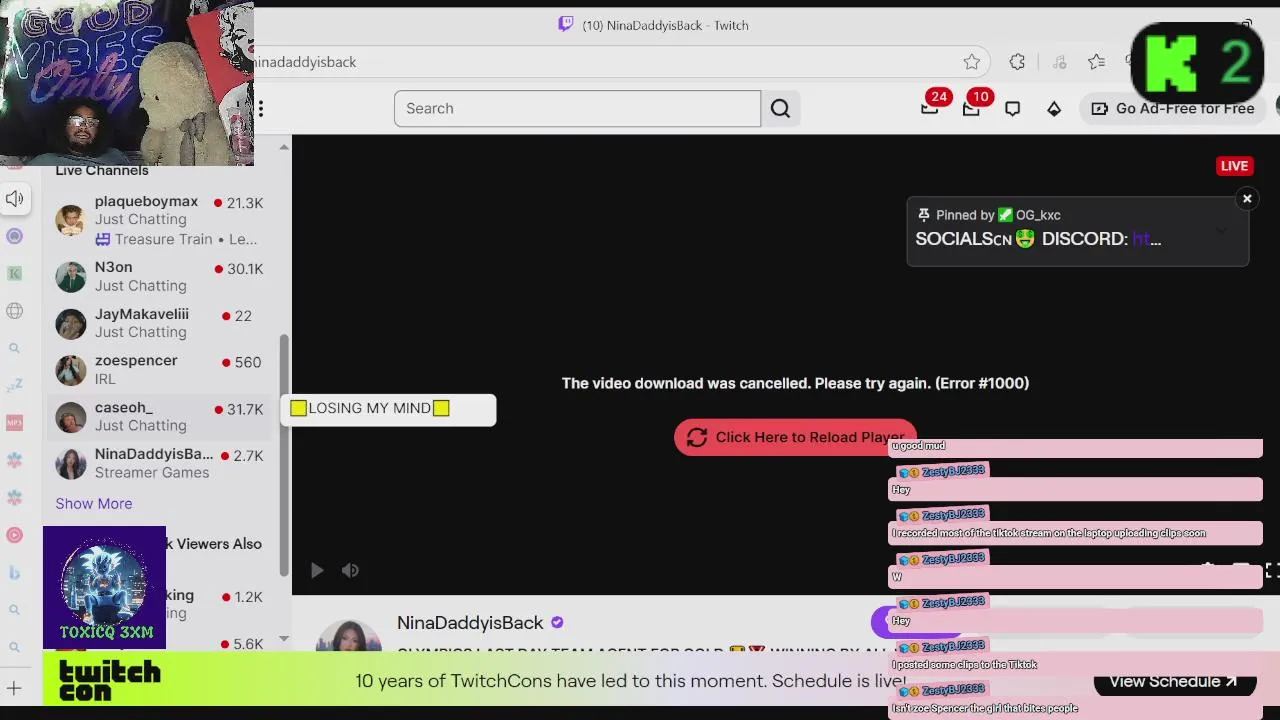Open JayMakaveliii live channel

[159, 323]
